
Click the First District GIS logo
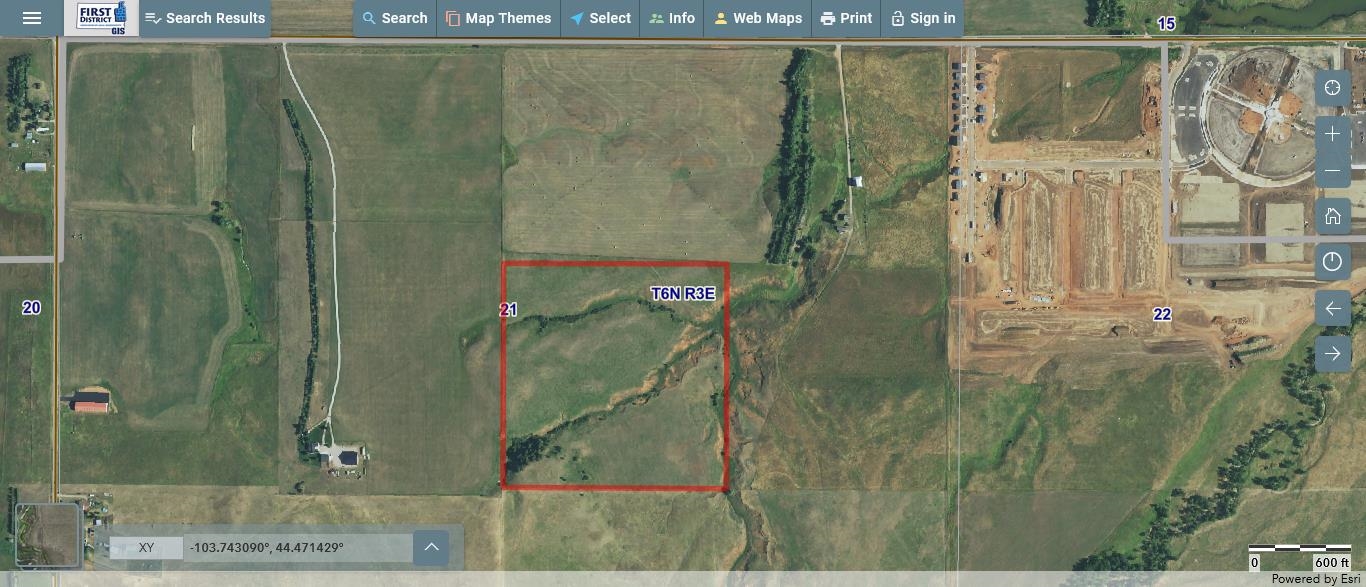[101, 17]
